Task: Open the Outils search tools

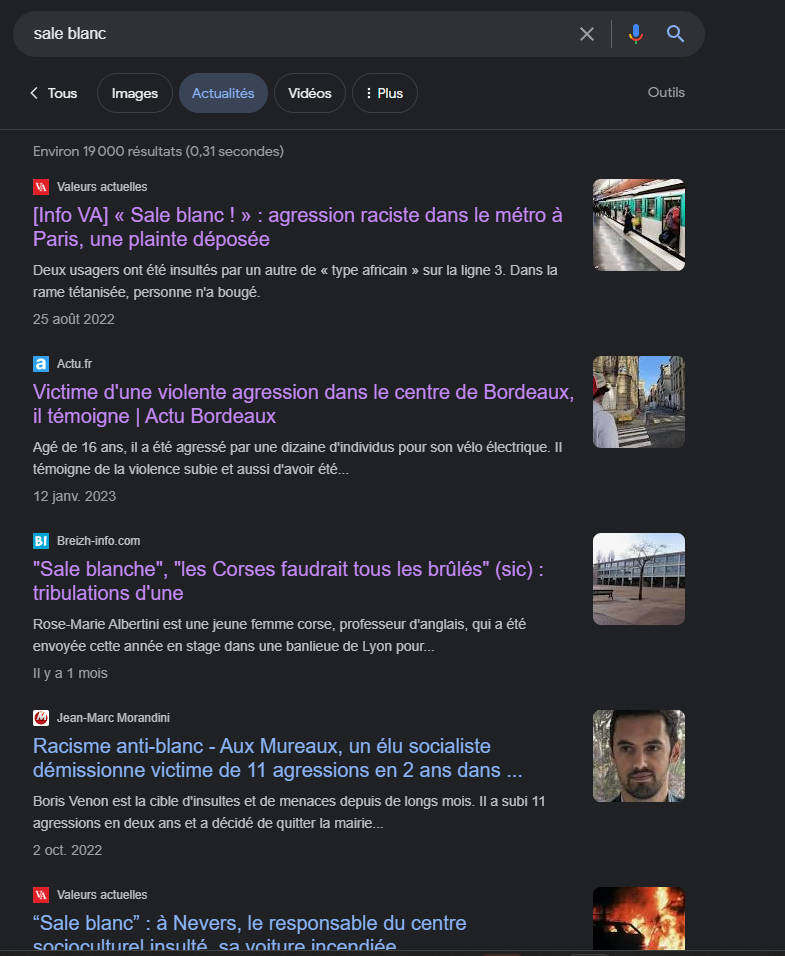Action: coord(666,93)
